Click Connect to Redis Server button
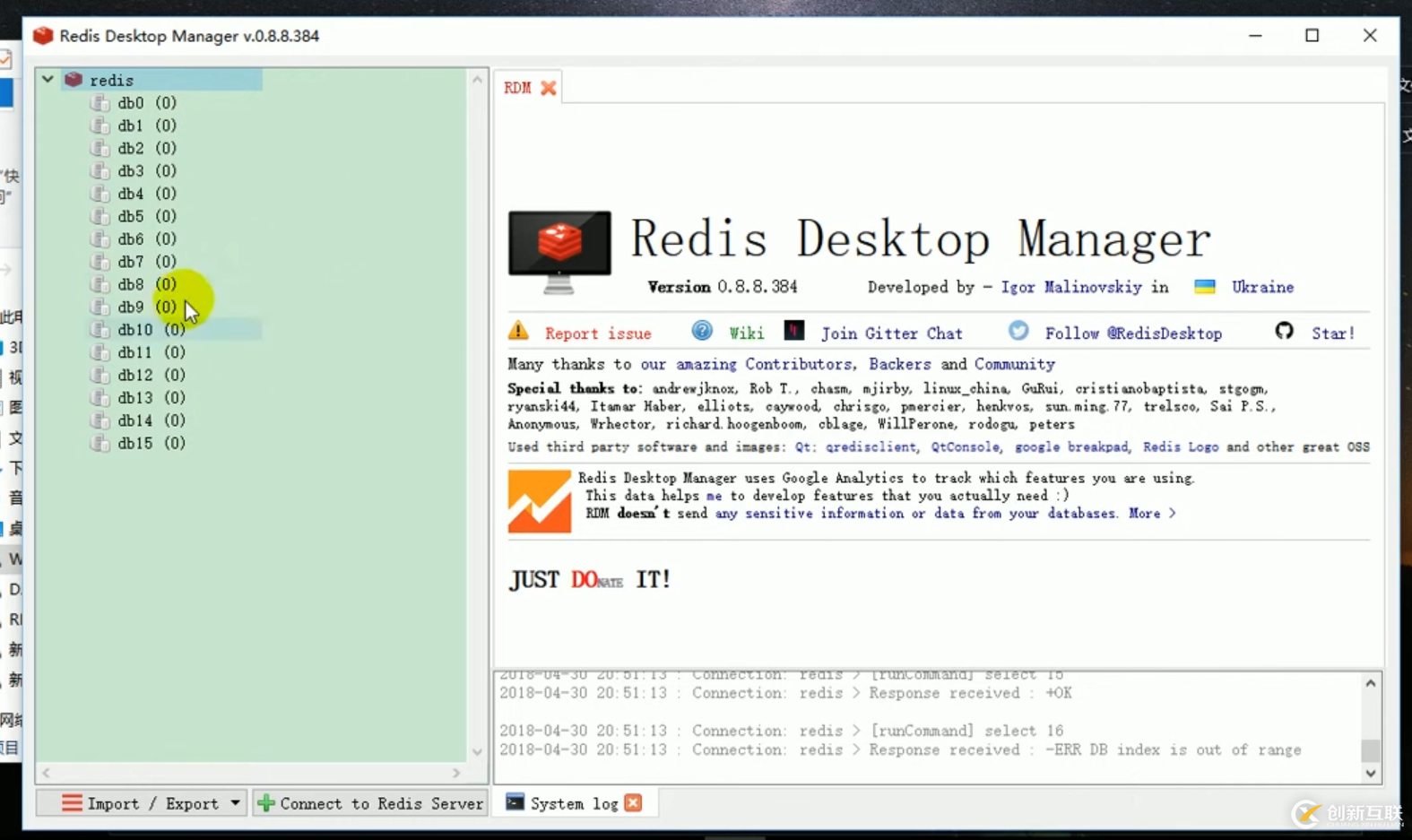 tap(370, 803)
